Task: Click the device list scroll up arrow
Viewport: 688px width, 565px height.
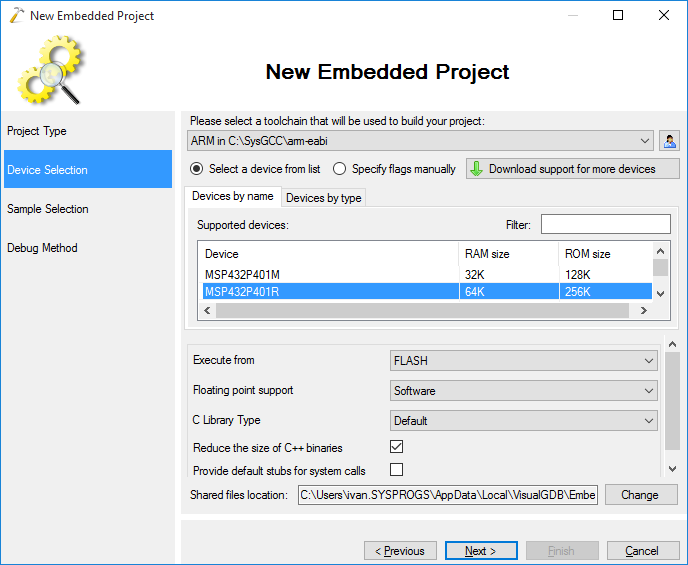Action: coord(661,251)
